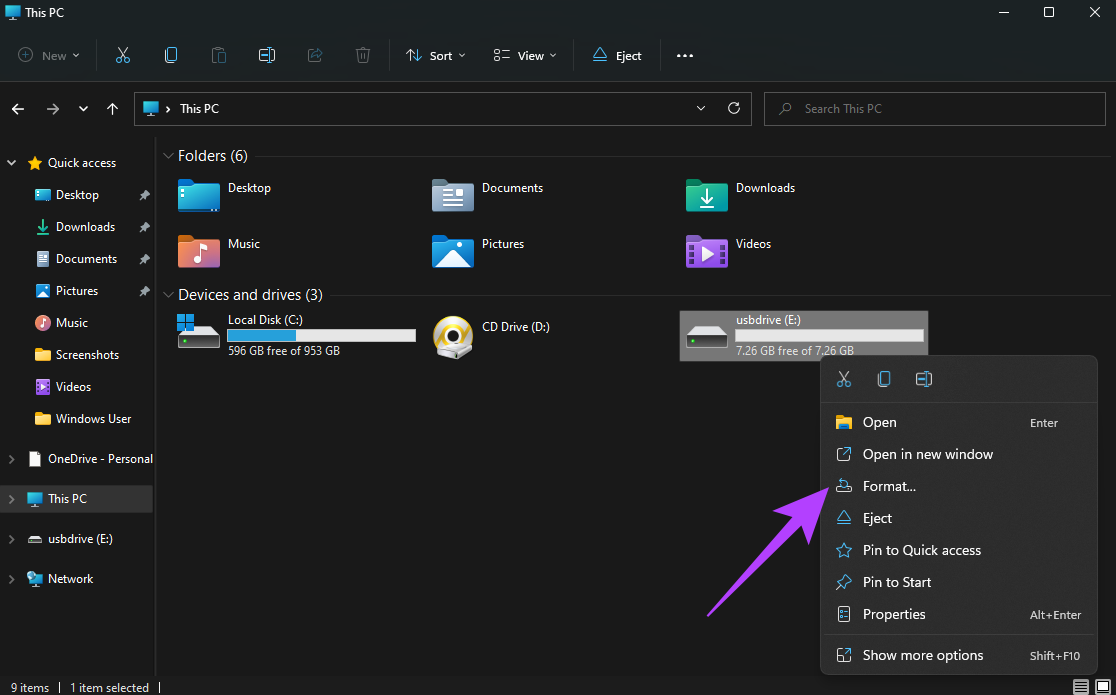
Task: Click the Cut scissors icon in toolbar
Action: pos(122,56)
